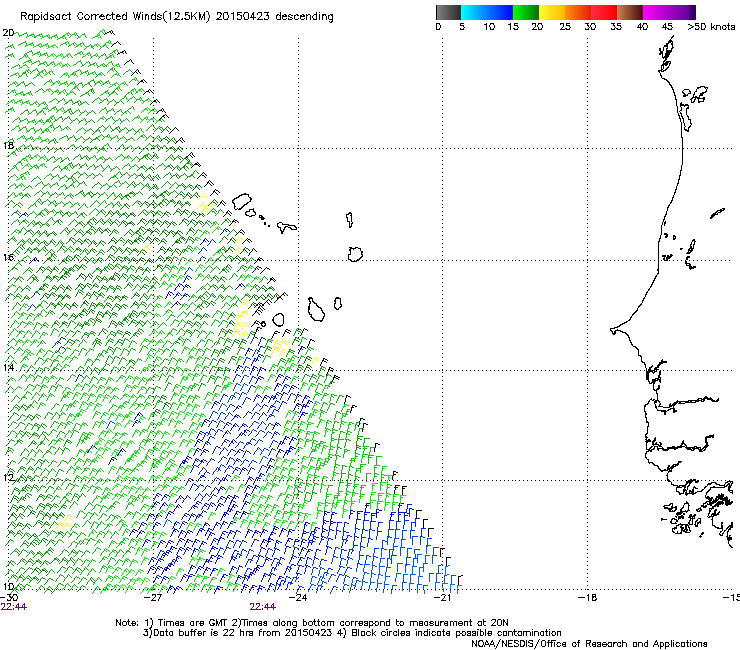Click the purple '22:44' time under -30

point(14,607)
